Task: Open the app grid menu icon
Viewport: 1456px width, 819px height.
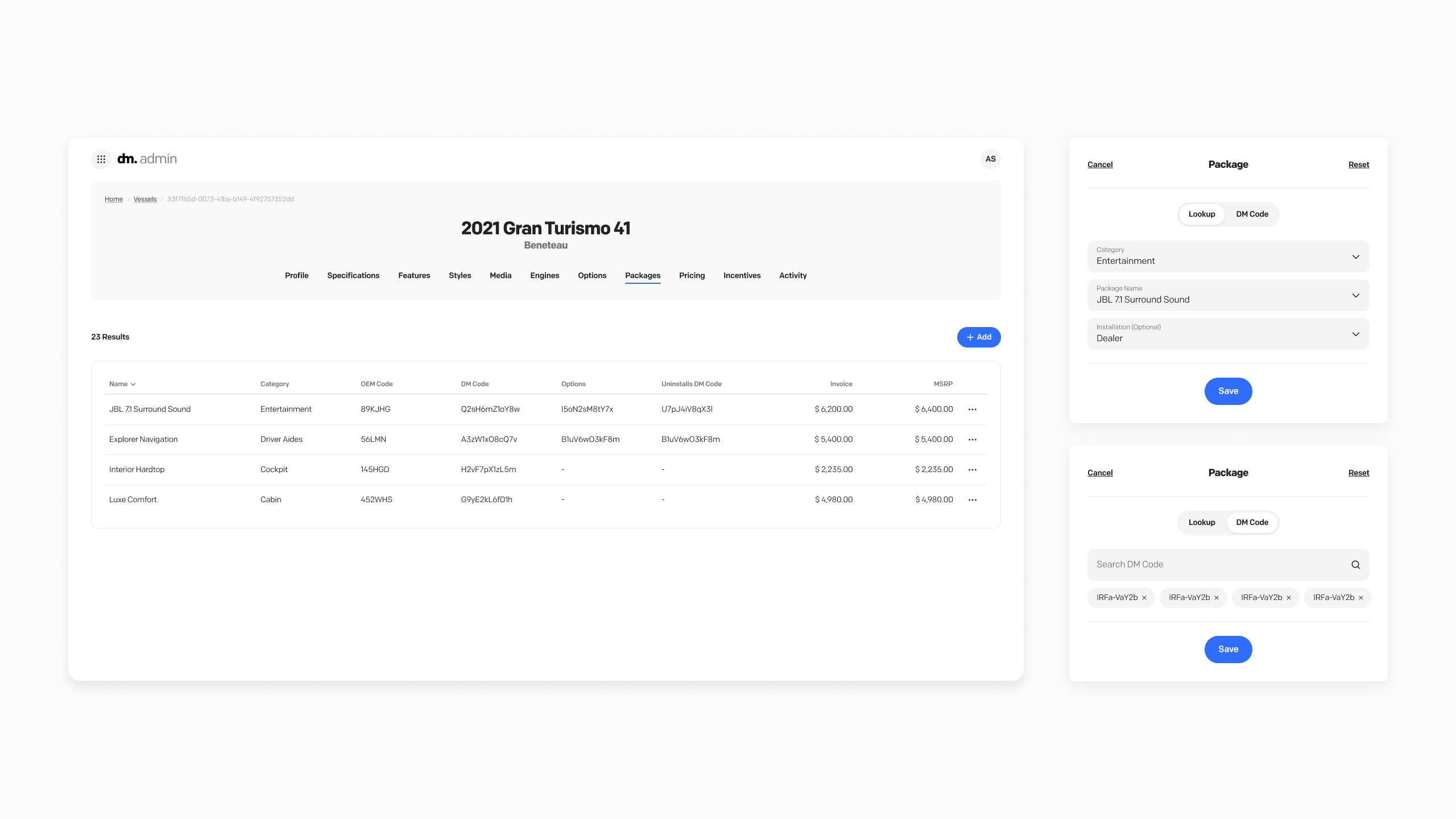Action: coord(101,159)
